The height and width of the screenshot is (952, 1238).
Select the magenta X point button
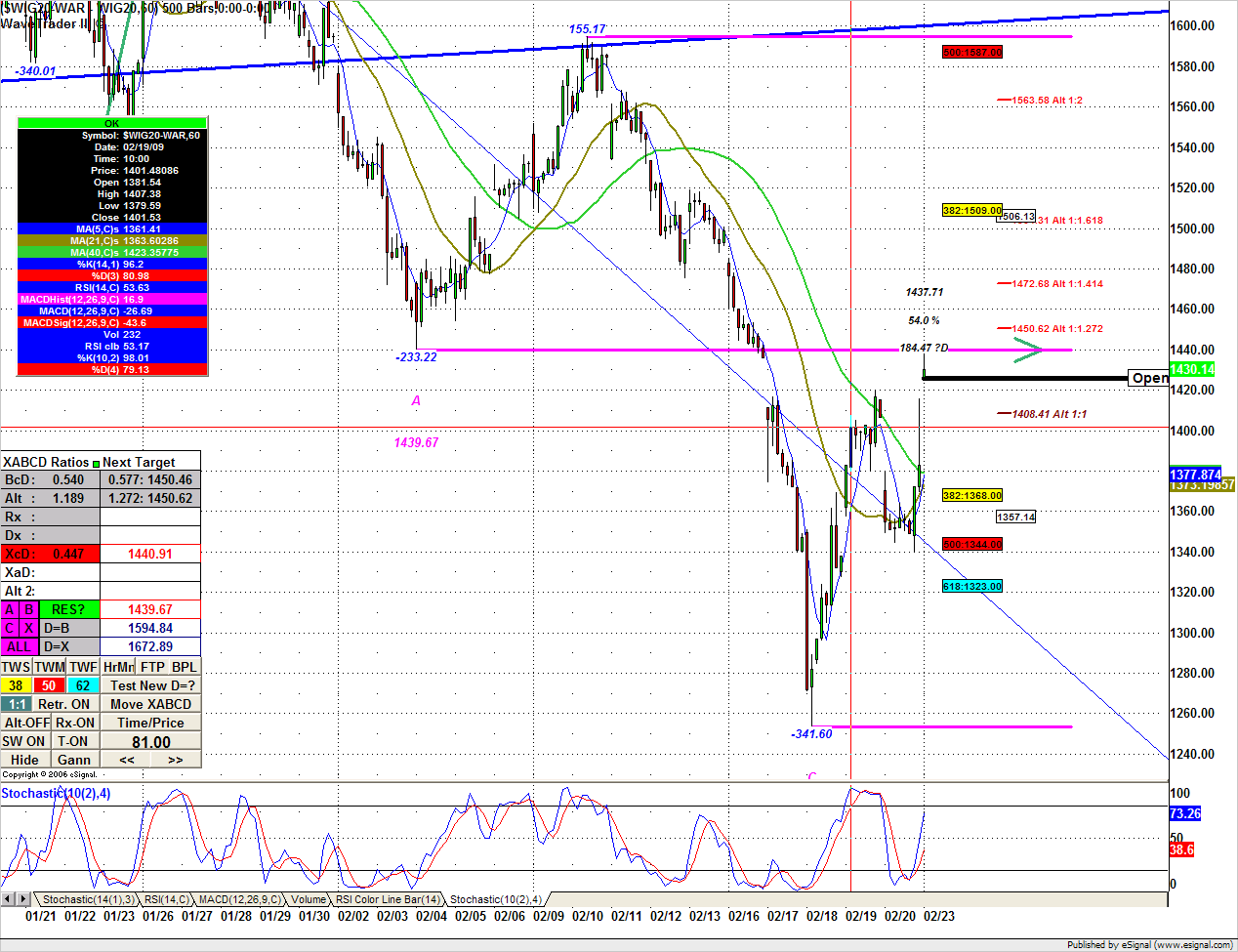28,628
